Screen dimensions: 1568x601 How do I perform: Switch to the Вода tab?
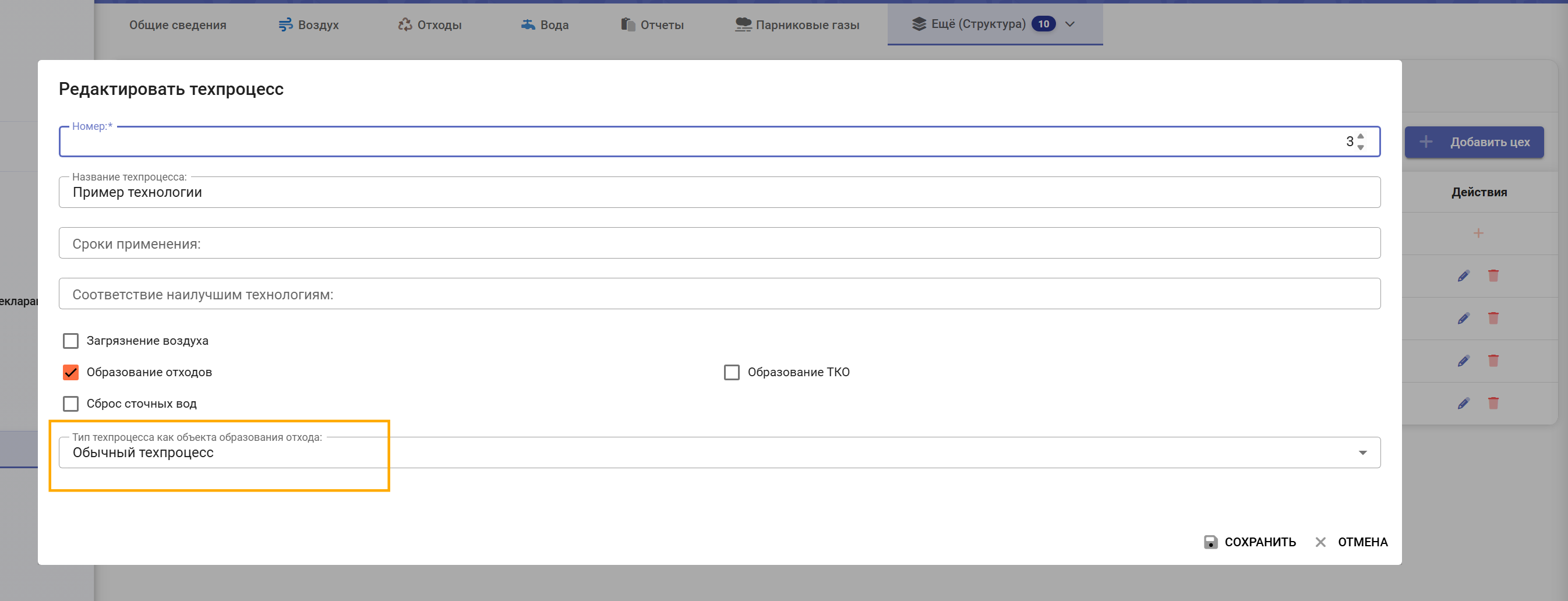coord(545,25)
